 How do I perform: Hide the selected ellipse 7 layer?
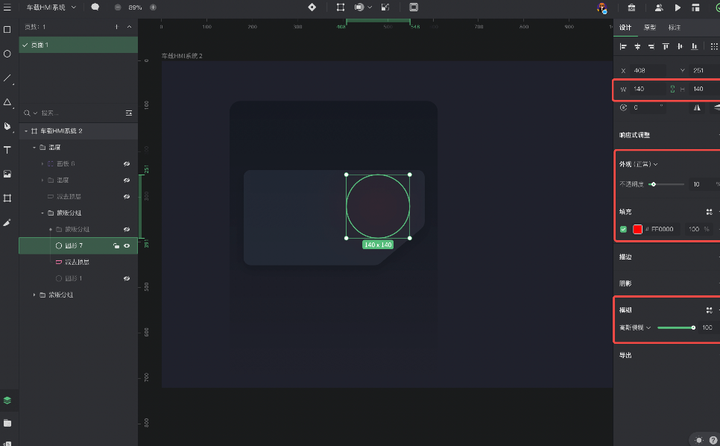(x=127, y=246)
